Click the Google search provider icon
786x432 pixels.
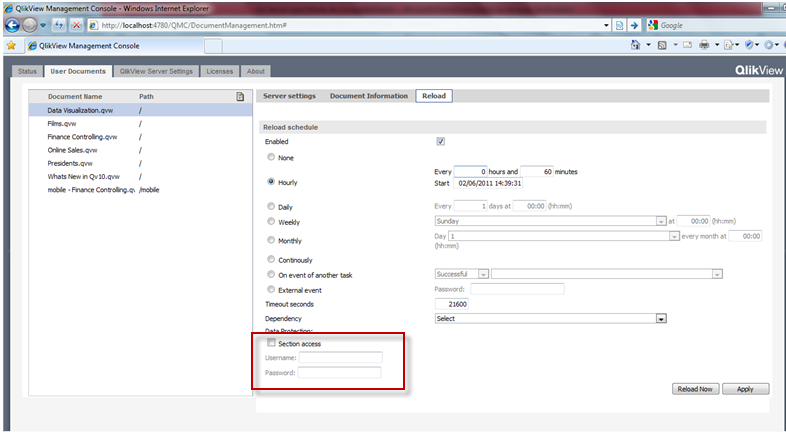[653, 25]
